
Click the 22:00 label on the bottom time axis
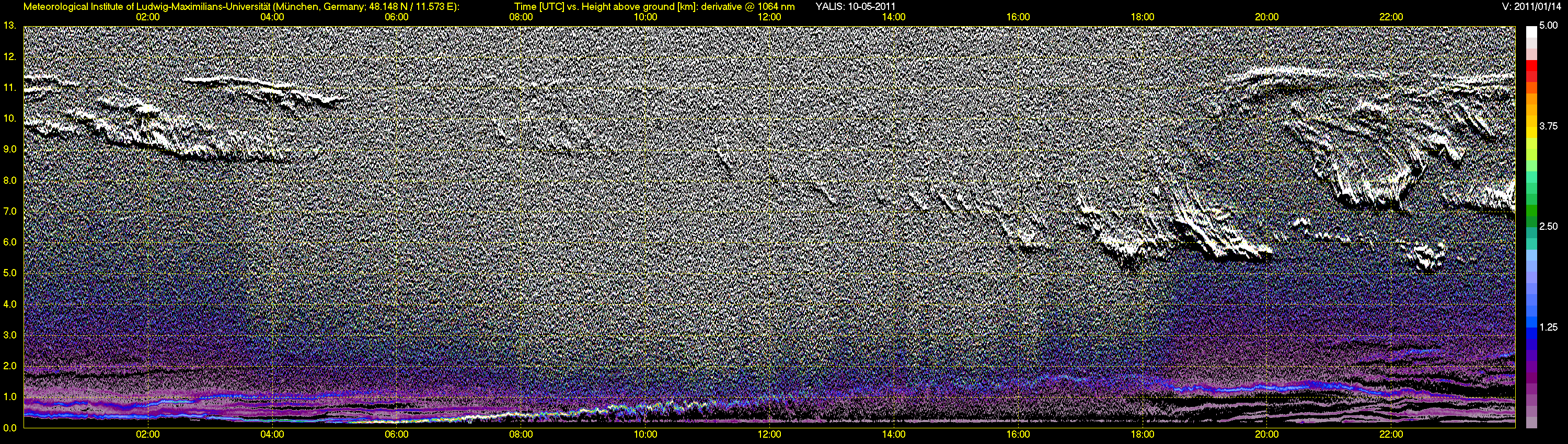pos(1391,435)
